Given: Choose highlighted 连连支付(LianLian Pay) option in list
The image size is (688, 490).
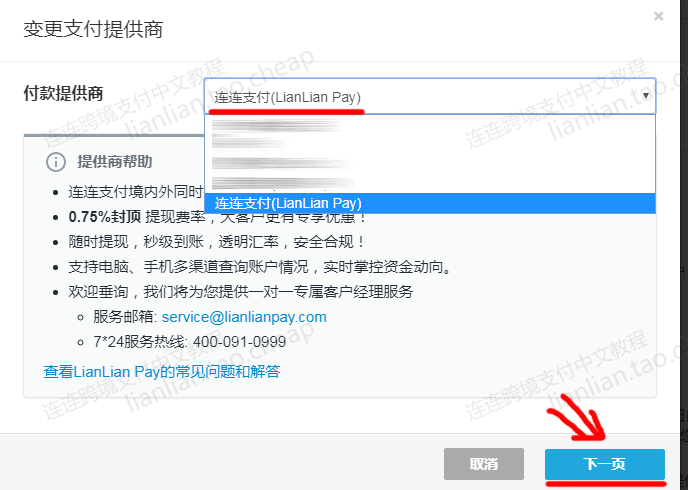Looking at the screenshot, I should (x=430, y=204).
